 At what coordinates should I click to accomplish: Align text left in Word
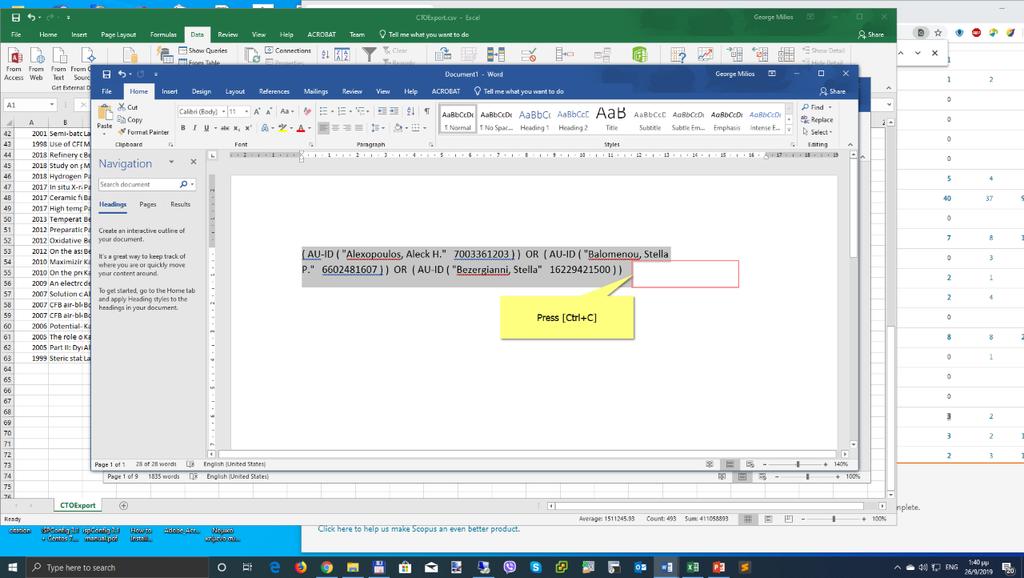click(x=324, y=128)
